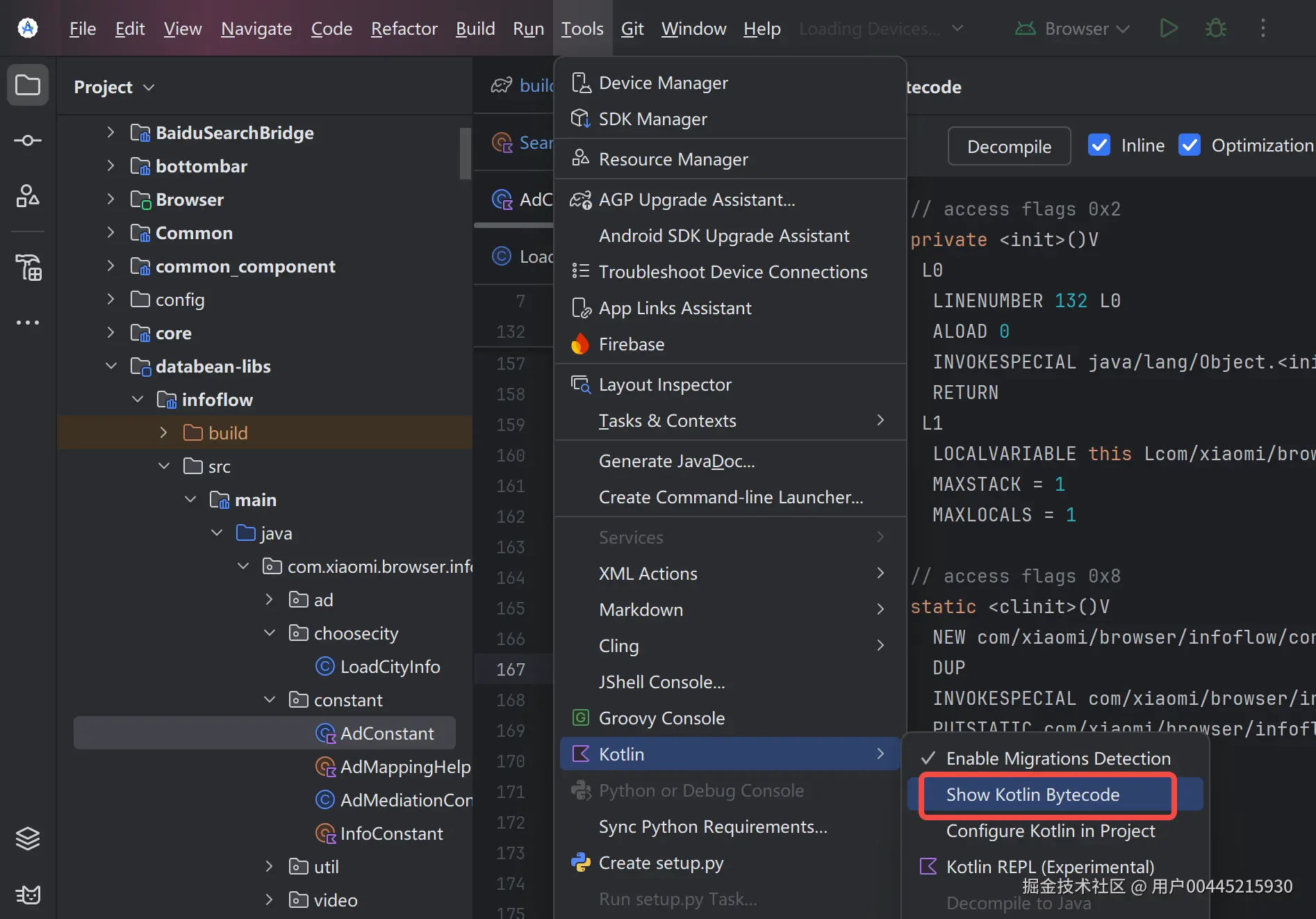The image size is (1316, 919).
Task: Click the project tree scrollbar
Action: (x=465, y=153)
